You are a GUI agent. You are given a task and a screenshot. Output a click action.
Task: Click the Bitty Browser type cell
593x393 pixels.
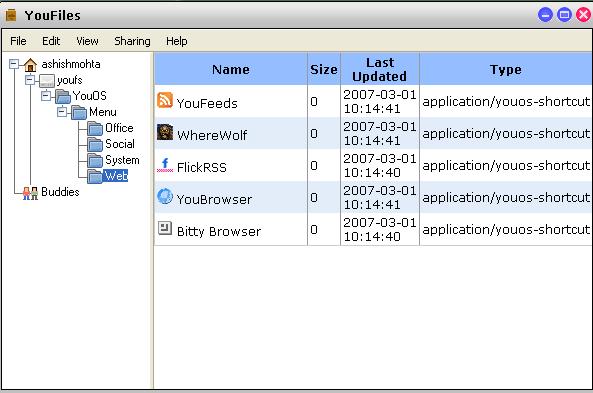506,230
